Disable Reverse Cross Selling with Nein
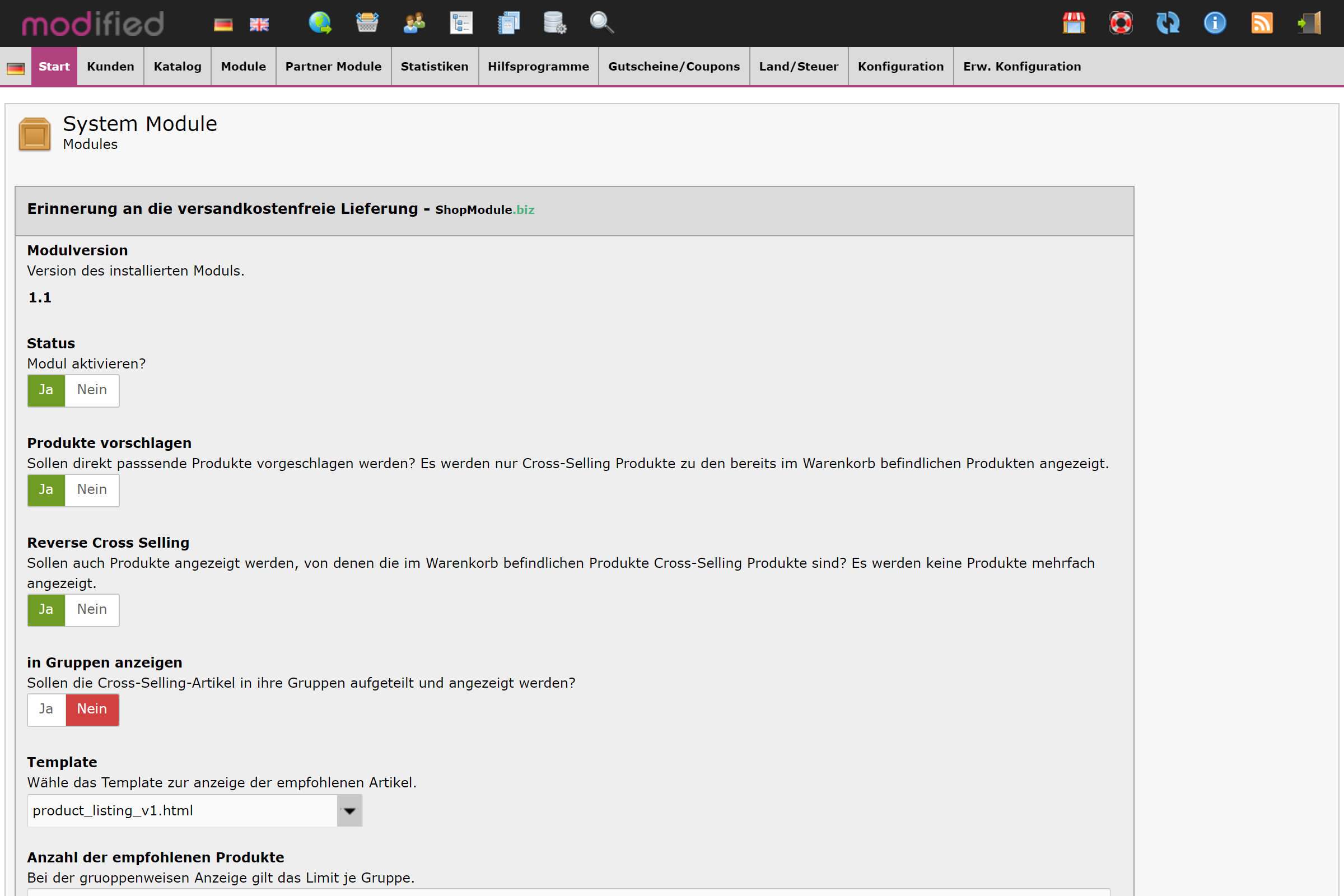 [92, 610]
